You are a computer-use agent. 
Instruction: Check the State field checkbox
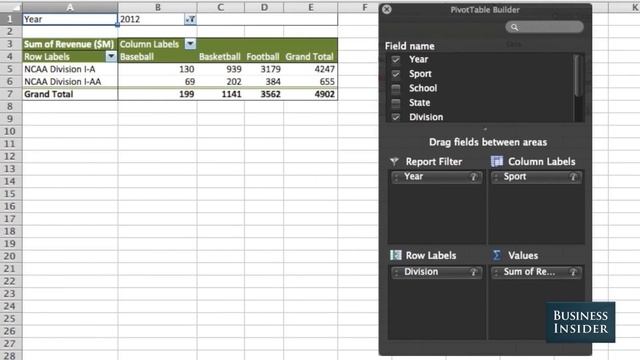pyautogui.click(x=396, y=102)
